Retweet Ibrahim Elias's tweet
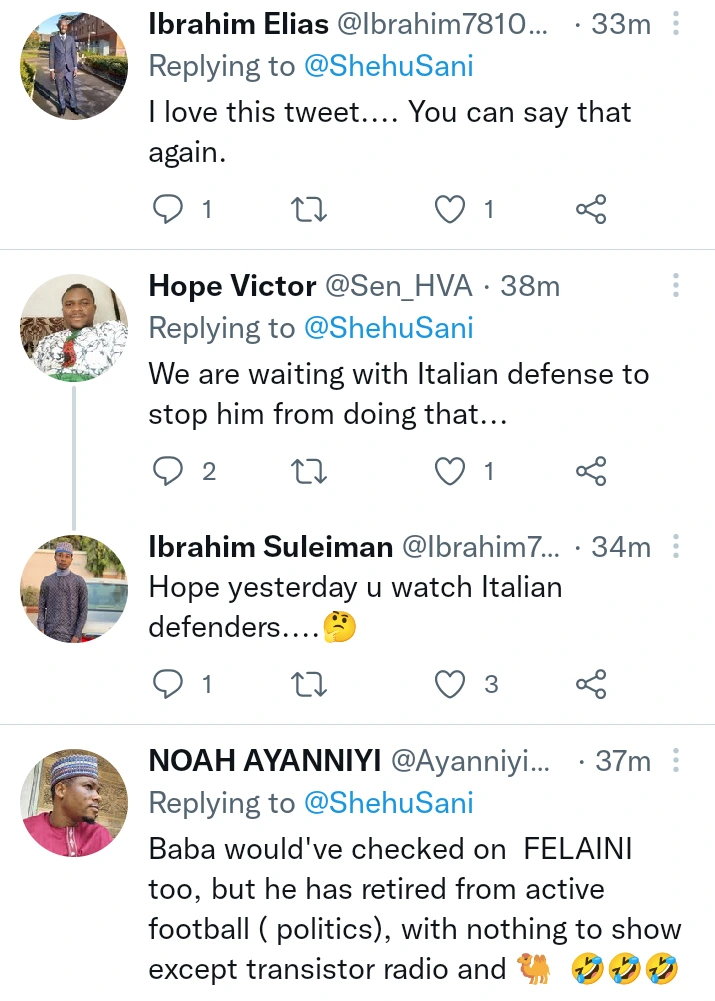The image size is (715, 1001). 308,210
